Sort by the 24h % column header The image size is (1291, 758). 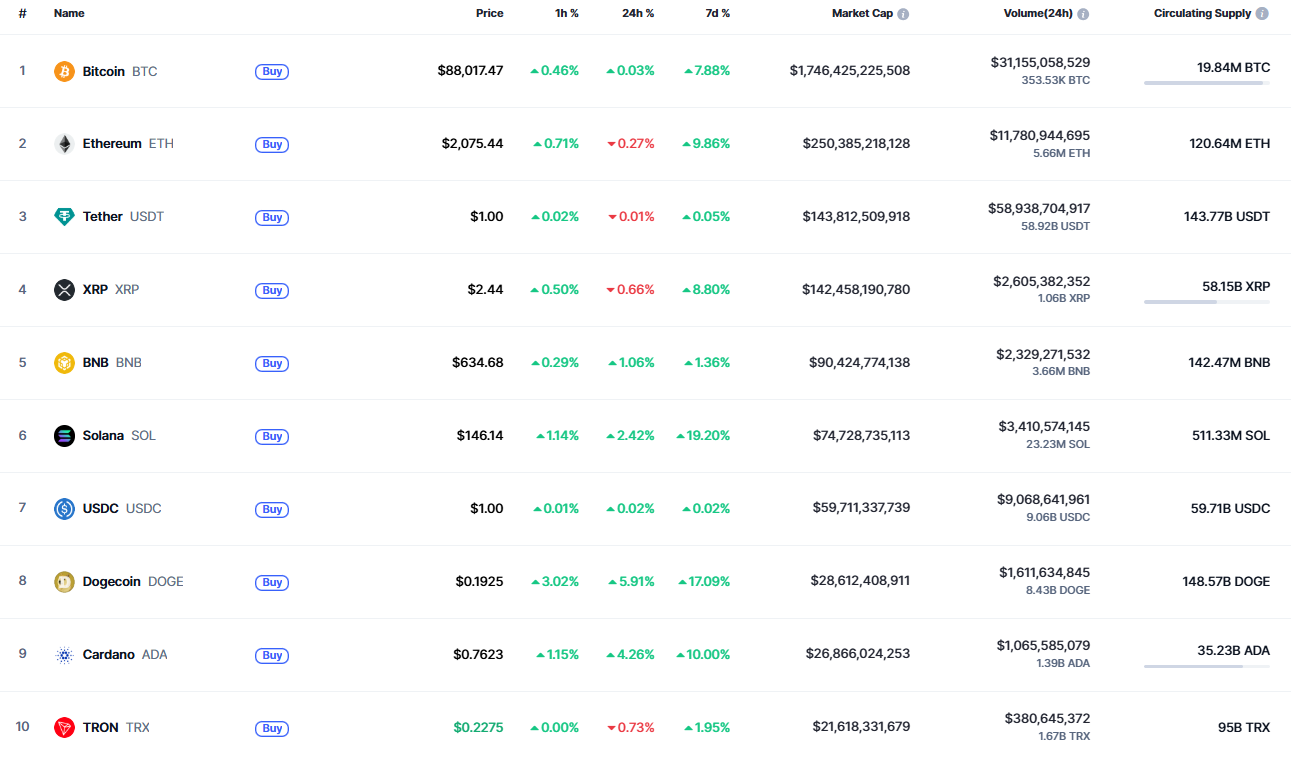638,14
